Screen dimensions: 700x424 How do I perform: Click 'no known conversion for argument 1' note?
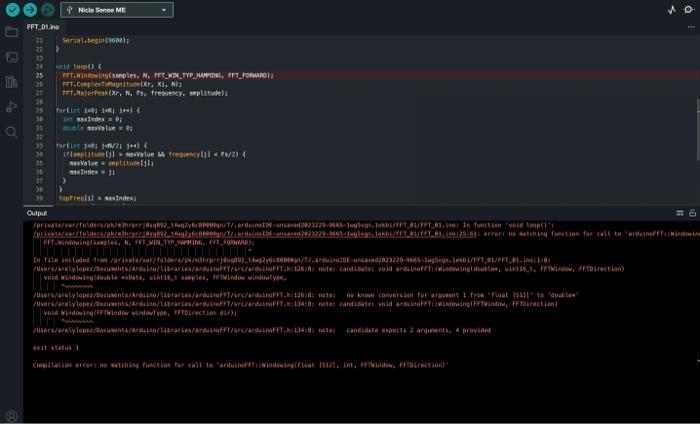pyautogui.click(x=306, y=295)
